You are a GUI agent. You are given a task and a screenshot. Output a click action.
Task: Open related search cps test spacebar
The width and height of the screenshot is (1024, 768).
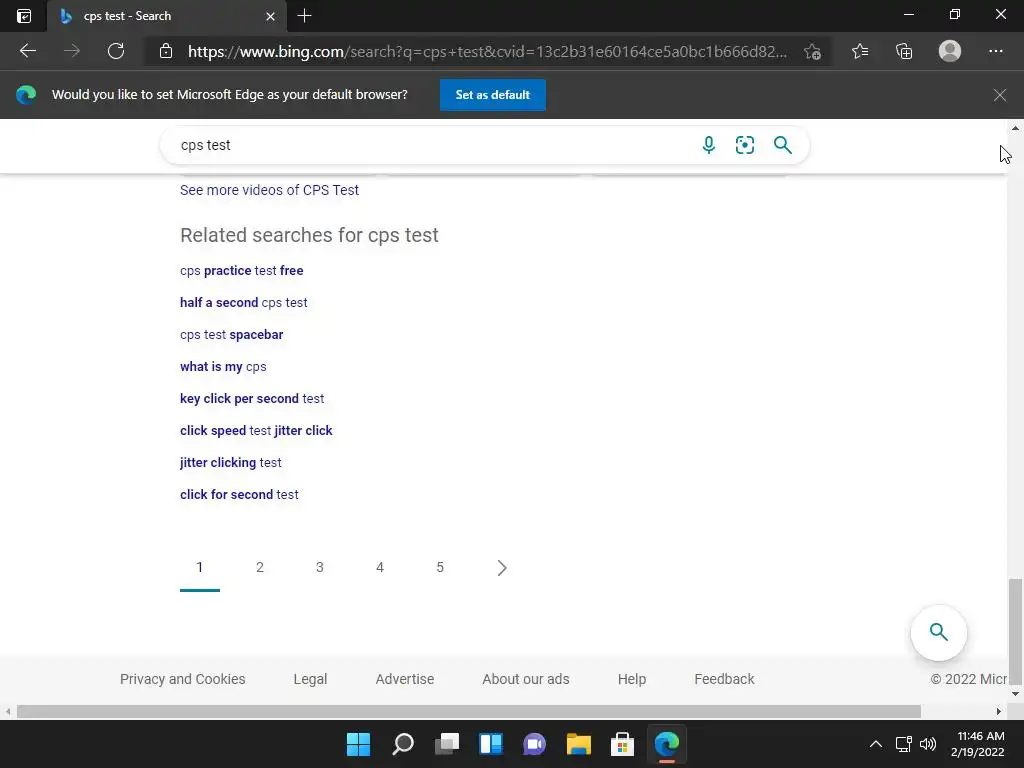pos(232,334)
